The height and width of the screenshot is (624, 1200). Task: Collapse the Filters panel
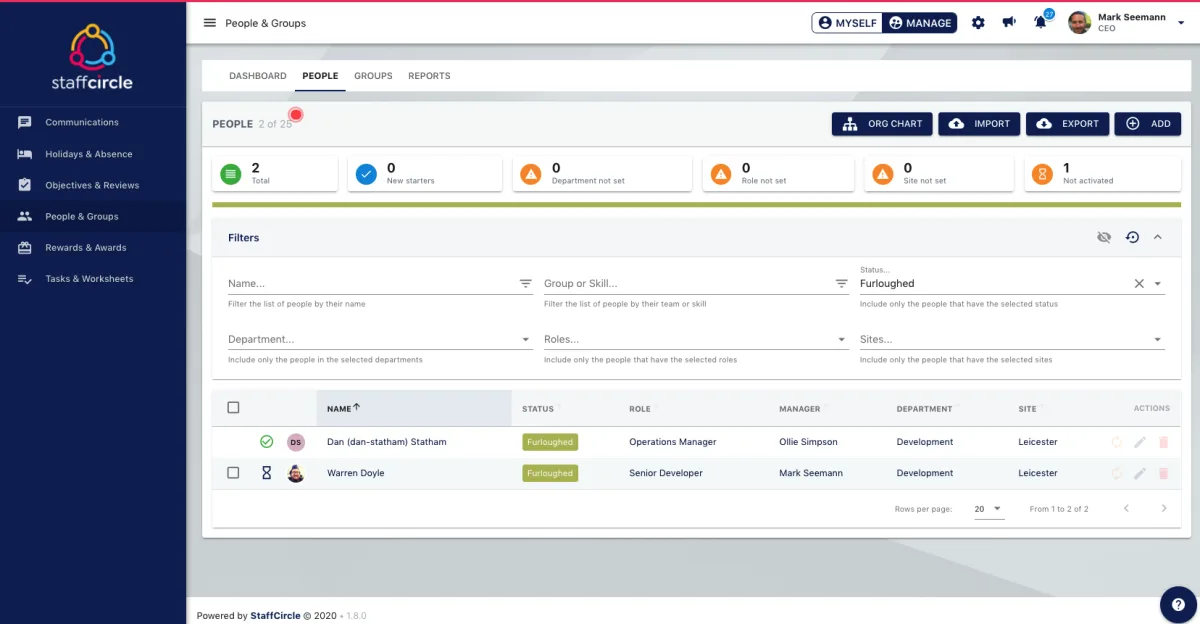(1158, 237)
